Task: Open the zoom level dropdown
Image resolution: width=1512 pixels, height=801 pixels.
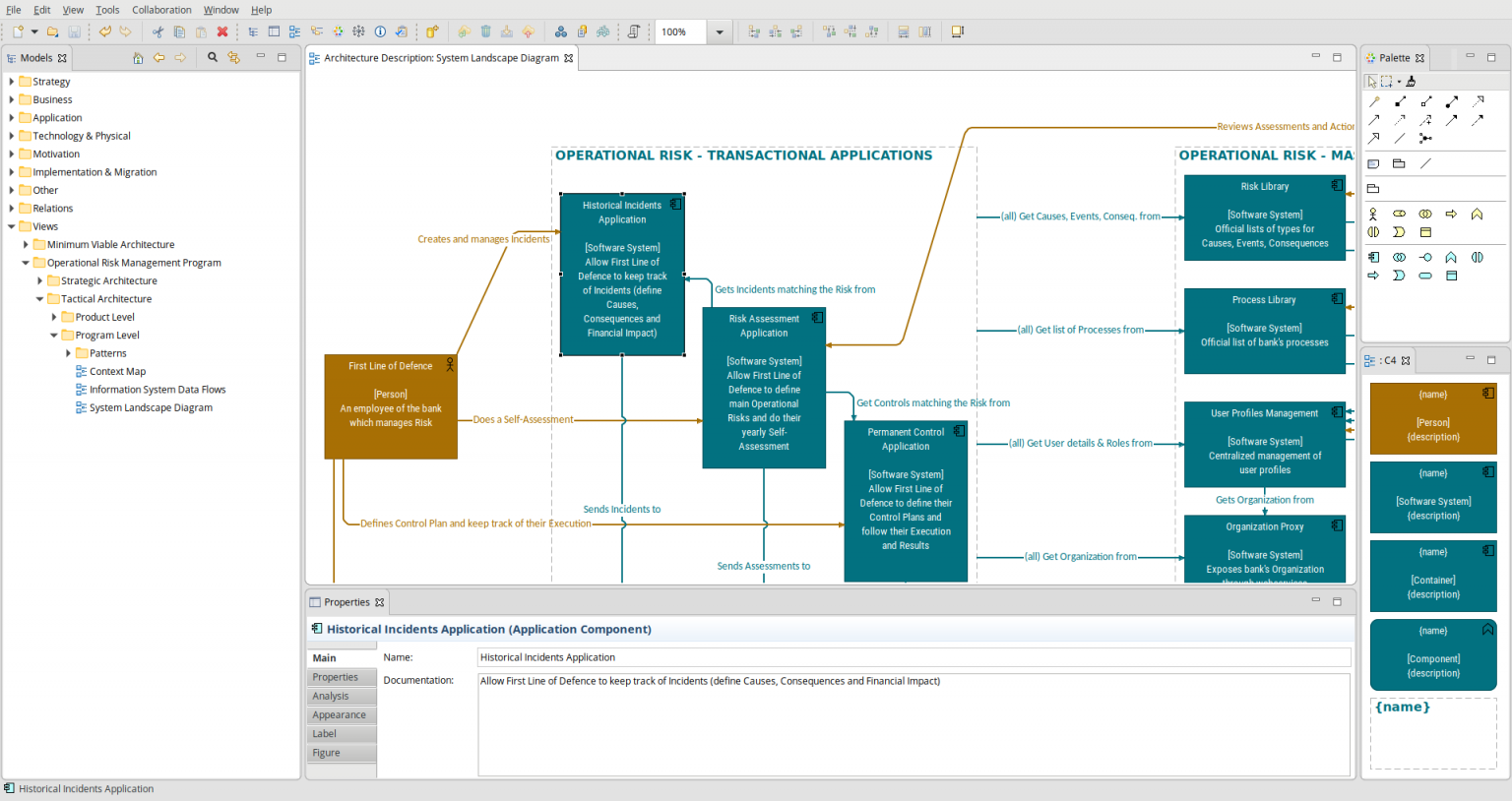Action: (x=720, y=31)
